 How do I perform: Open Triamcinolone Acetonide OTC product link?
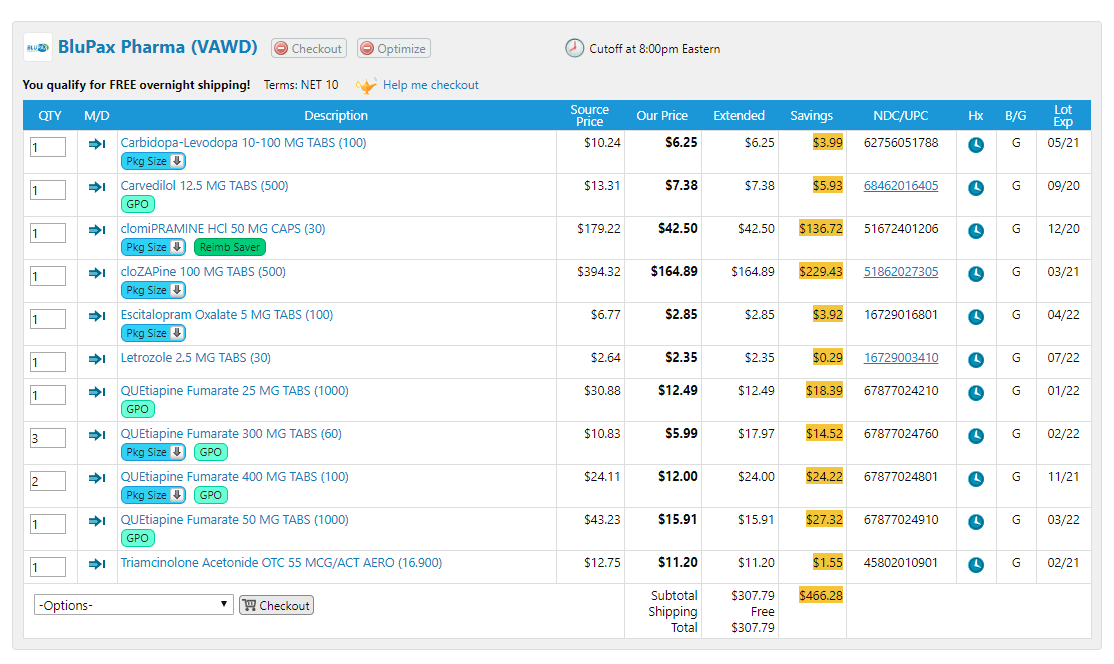(x=281, y=562)
